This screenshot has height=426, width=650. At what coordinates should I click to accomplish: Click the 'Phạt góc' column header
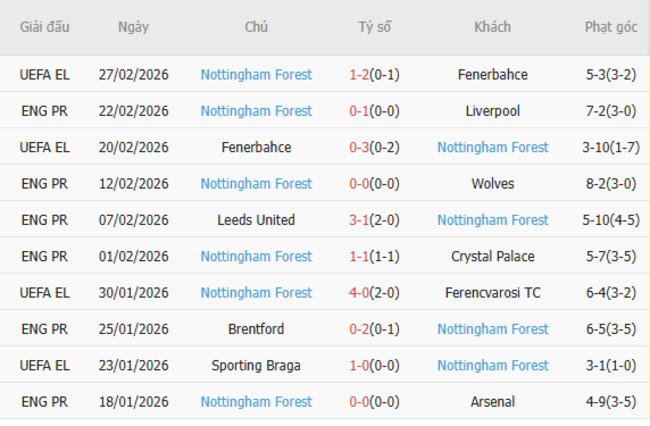[610, 28]
